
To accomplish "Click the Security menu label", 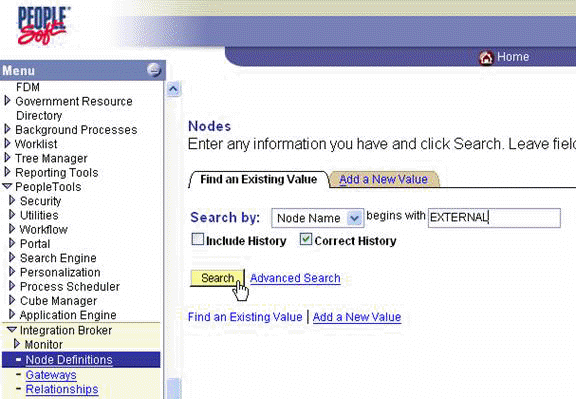I will click(40, 201).
